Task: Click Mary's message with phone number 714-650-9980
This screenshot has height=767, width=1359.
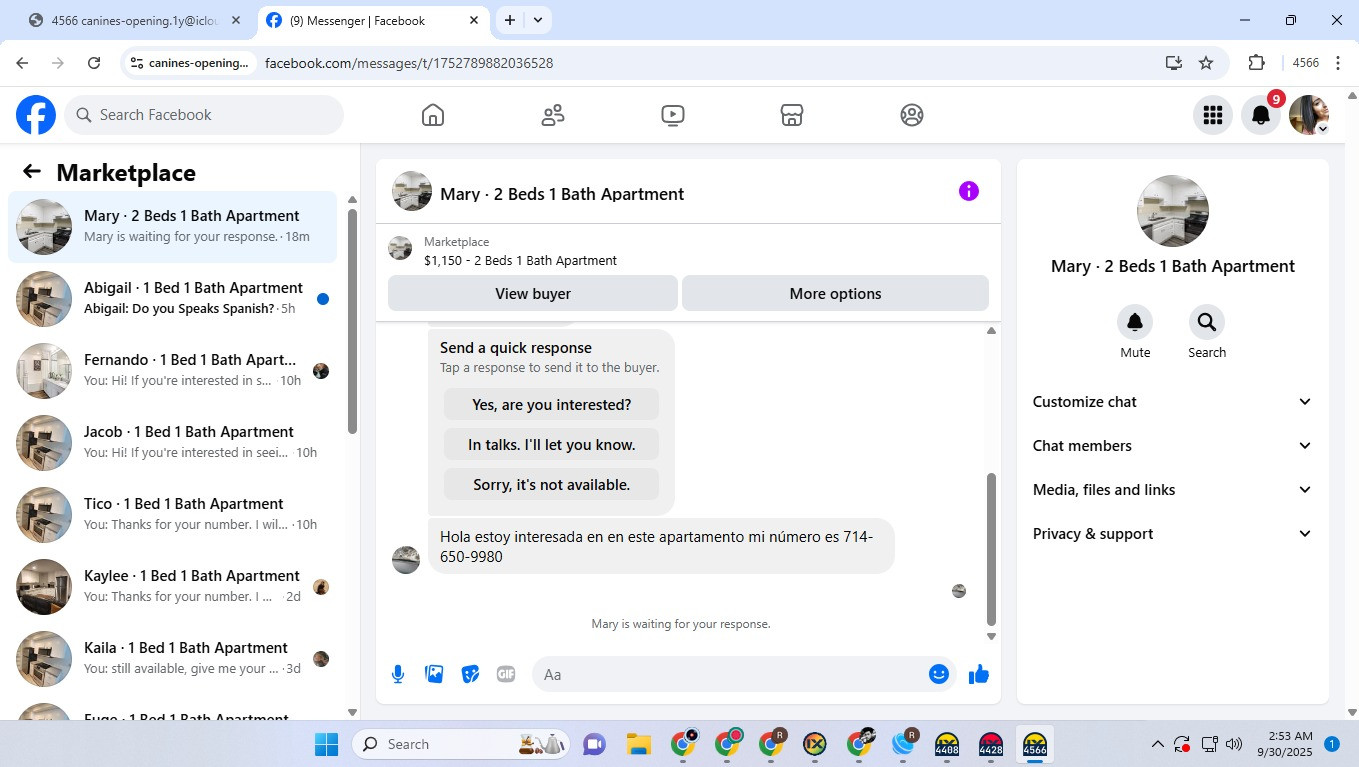Action: point(661,546)
